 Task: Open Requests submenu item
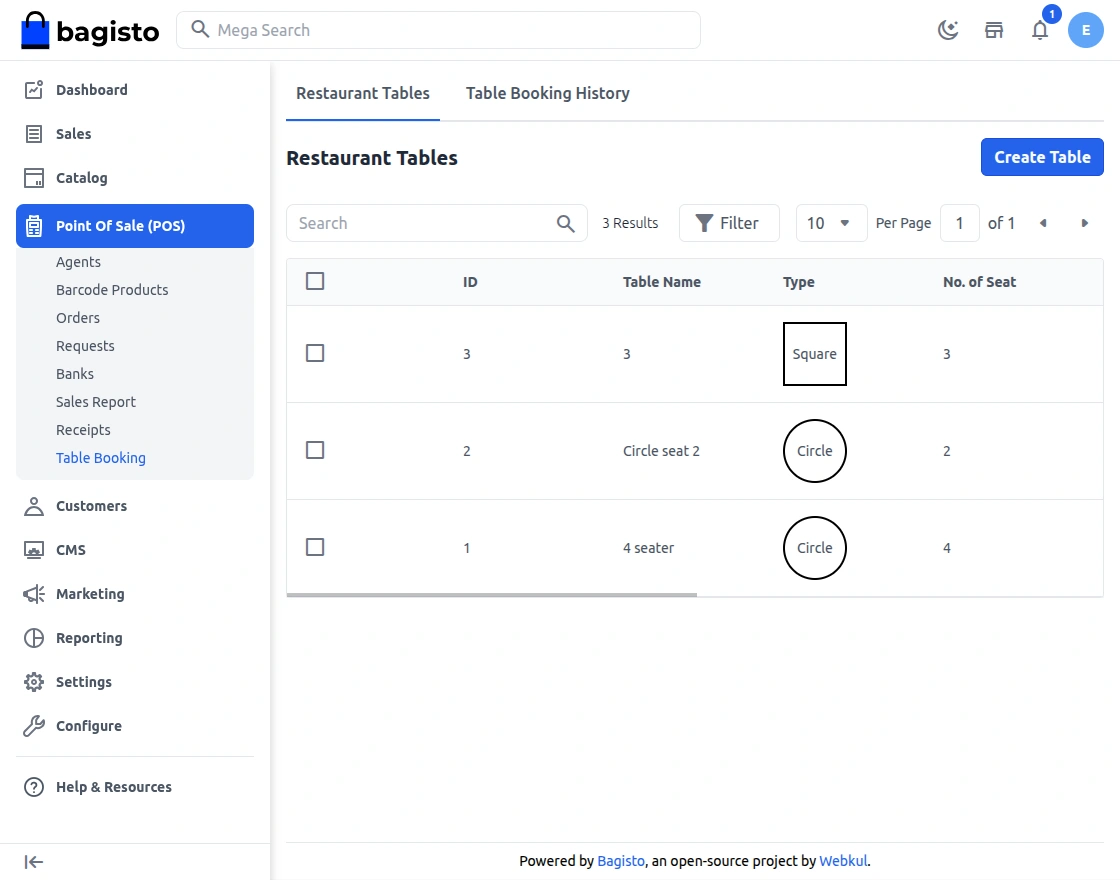click(85, 346)
